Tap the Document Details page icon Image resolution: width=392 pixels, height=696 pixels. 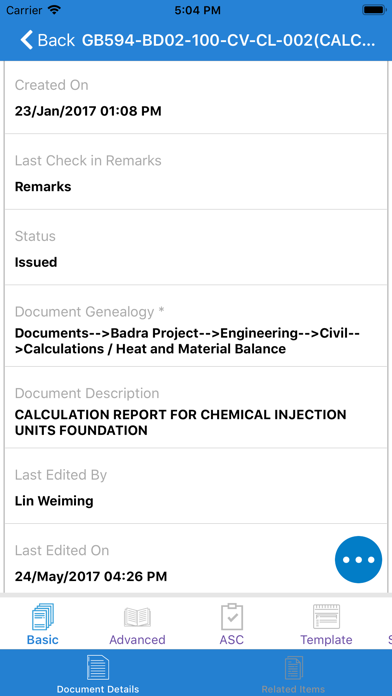pyautogui.click(x=98, y=668)
